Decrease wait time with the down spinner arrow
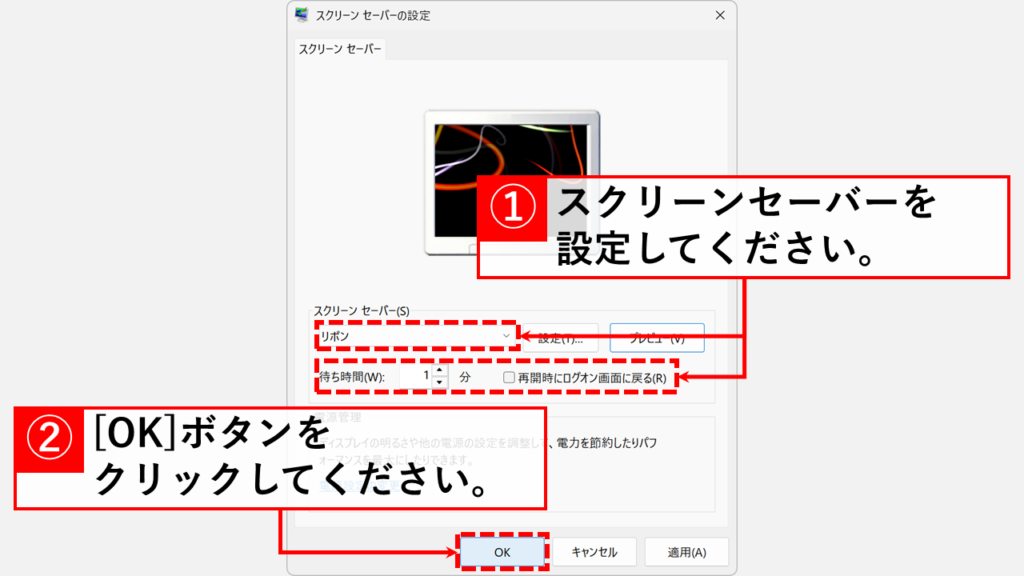 tap(439, 383)
